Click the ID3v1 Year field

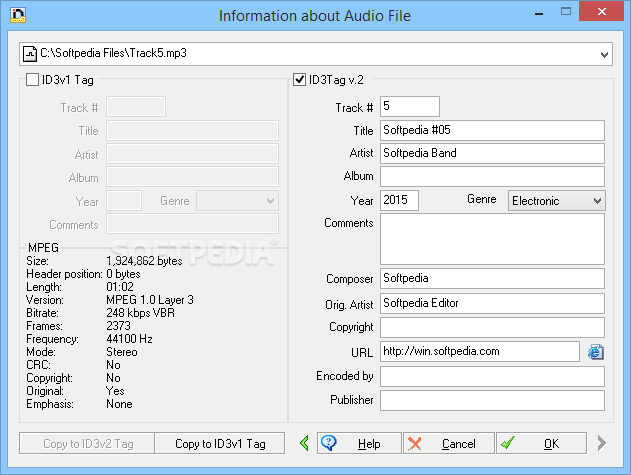pyautogui.click(x=124, y=200)
